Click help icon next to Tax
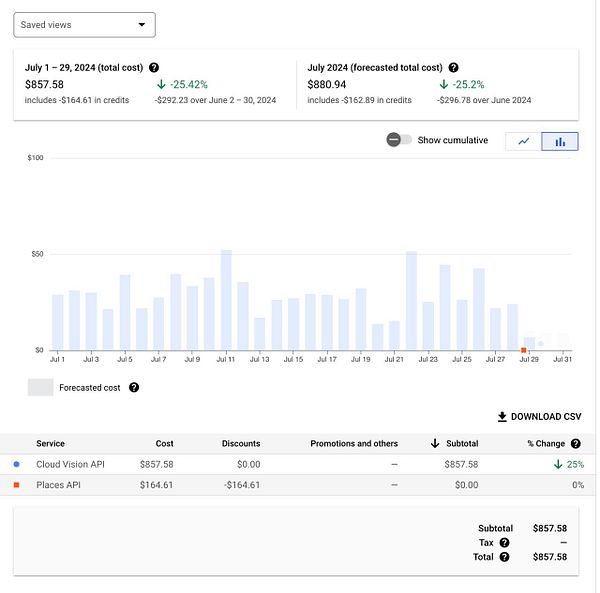Viewport: 600px width, 593px height. coord(504,543)
